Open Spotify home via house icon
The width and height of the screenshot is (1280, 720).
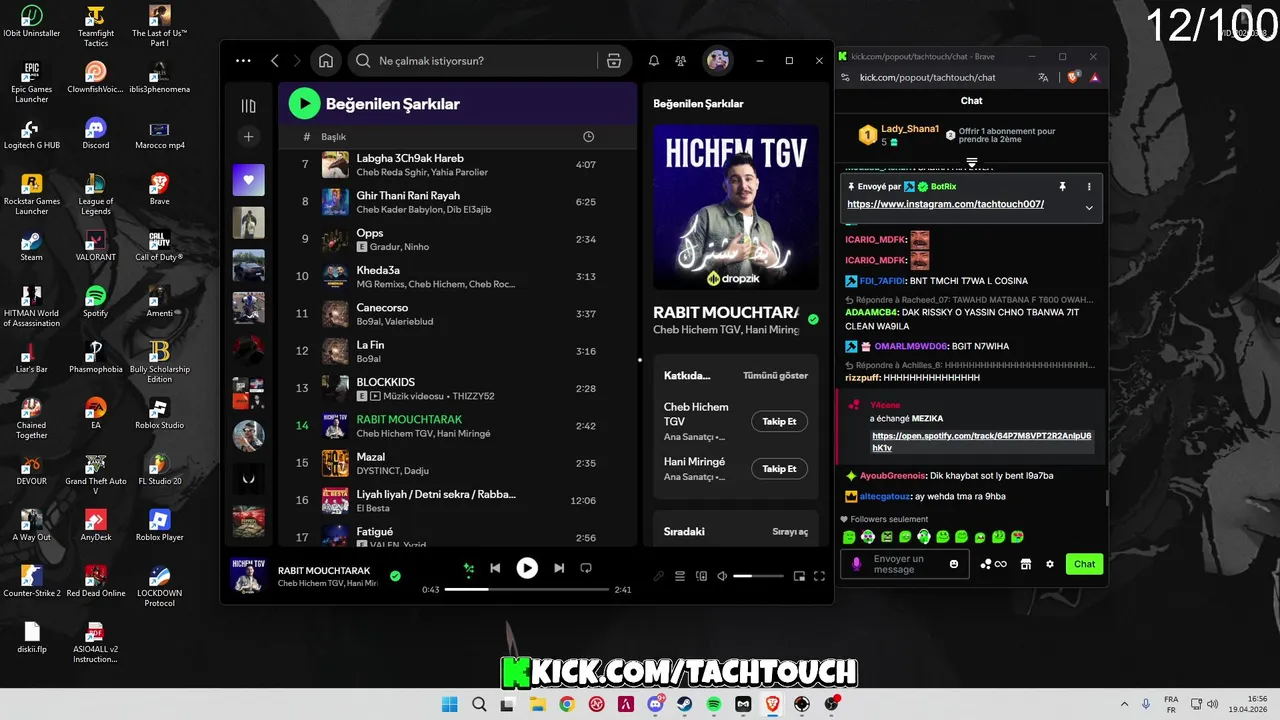[x=326, y=61]
